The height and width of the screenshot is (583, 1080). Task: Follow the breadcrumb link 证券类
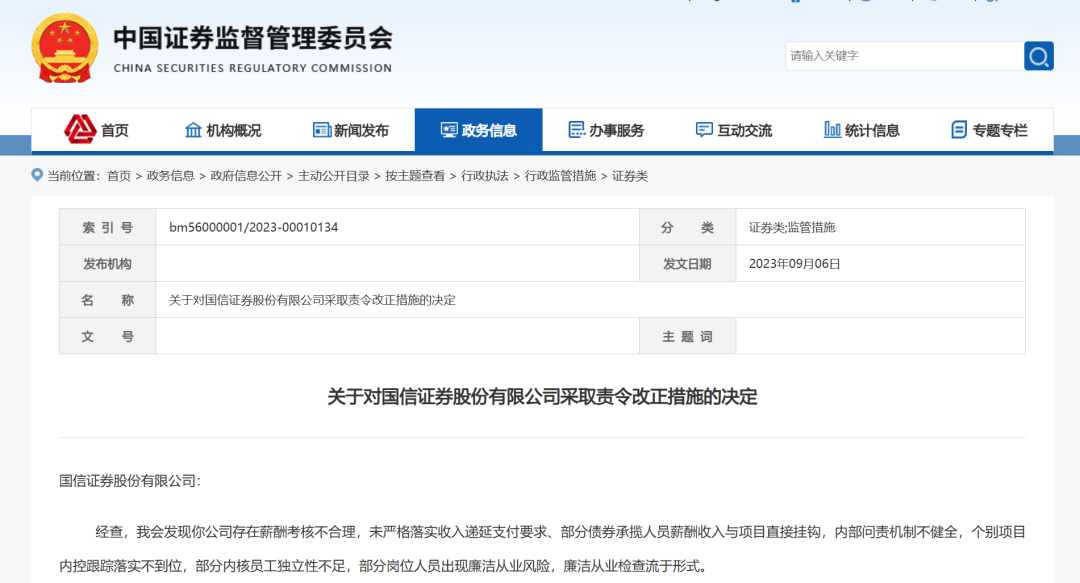pos(630,176)
